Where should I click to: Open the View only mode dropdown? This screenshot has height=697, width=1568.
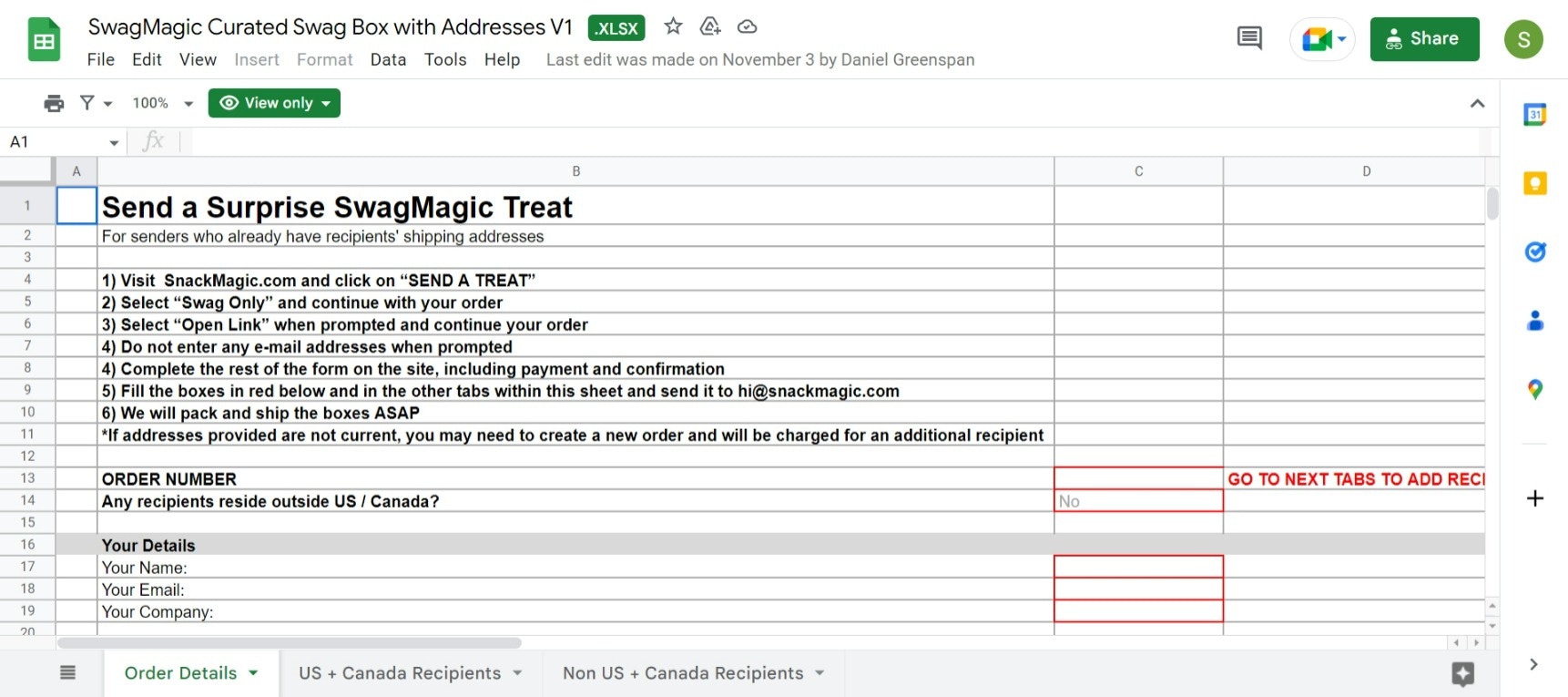pos(274,103)
